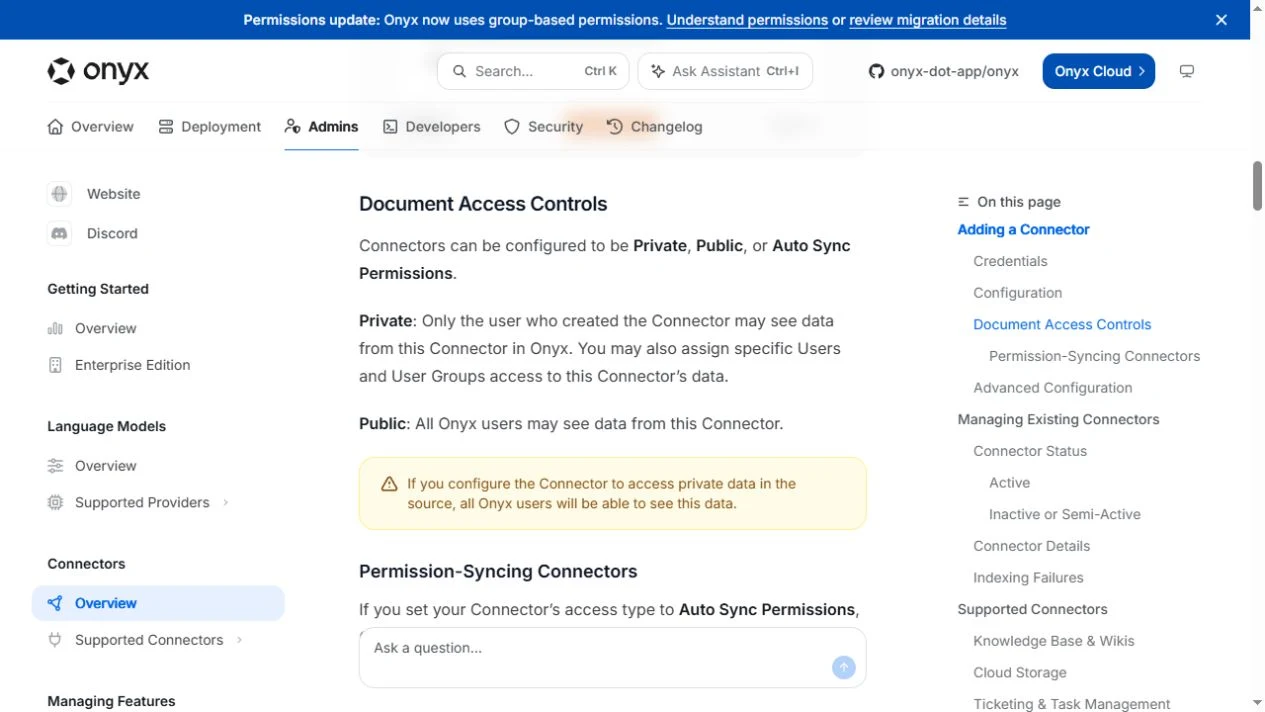Viewport: 1265px width, 712px height.
Task: Open the Understand permissions link
Action: [x=747, y=20]
